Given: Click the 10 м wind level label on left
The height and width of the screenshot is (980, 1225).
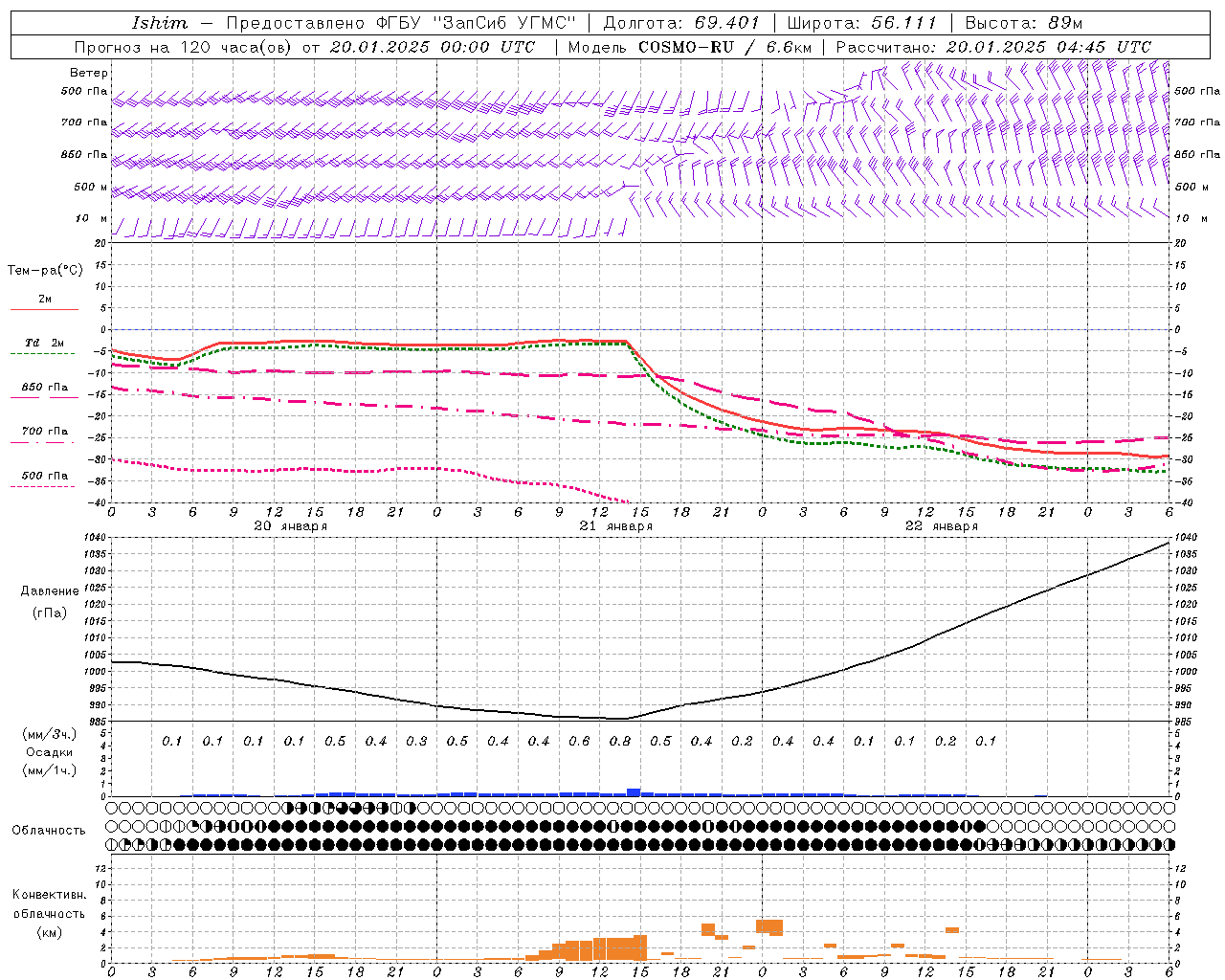Looking at the screenshot, I should (x=92, y=218).
